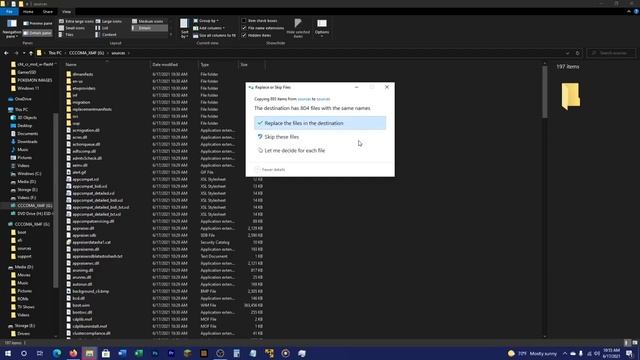640x360 pixels.
Task: Switch to Tiles layout
Action: [x=67, y=35]
